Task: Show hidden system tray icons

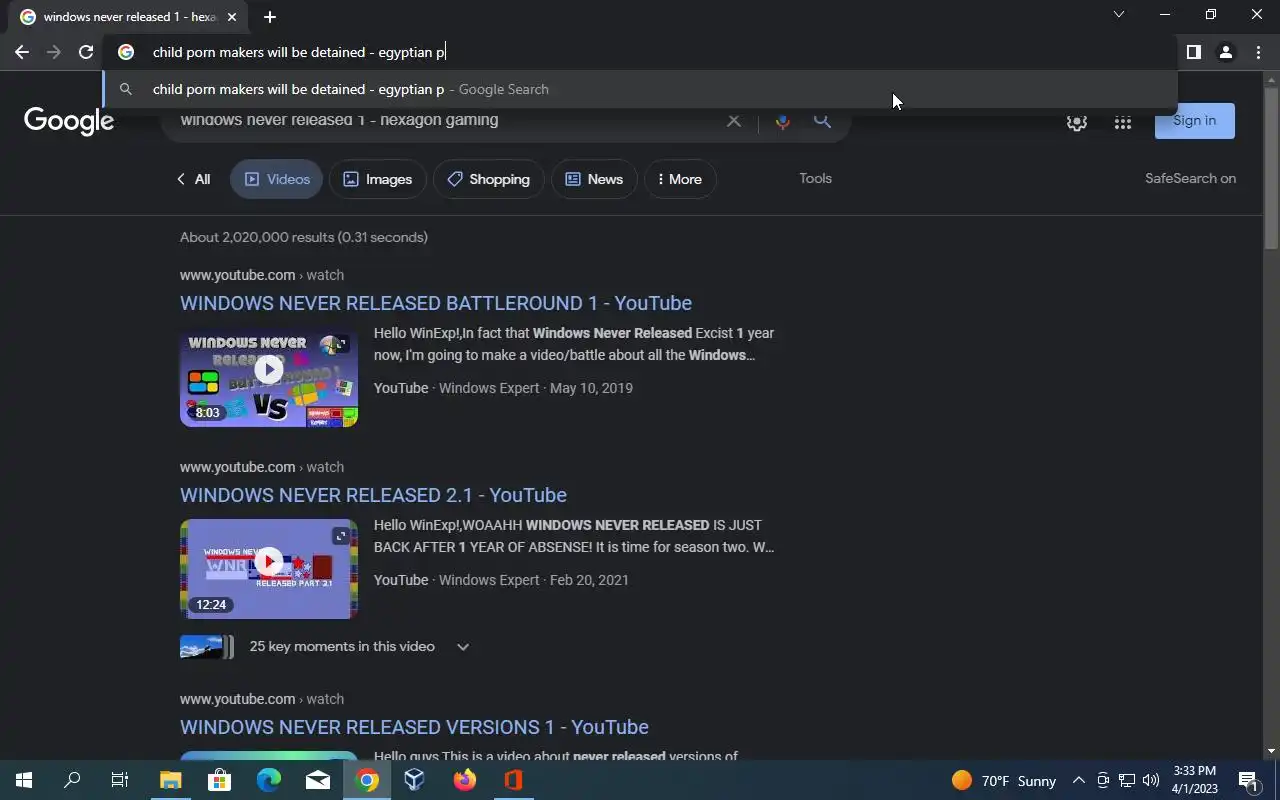Action: [x=1078, y=780]
